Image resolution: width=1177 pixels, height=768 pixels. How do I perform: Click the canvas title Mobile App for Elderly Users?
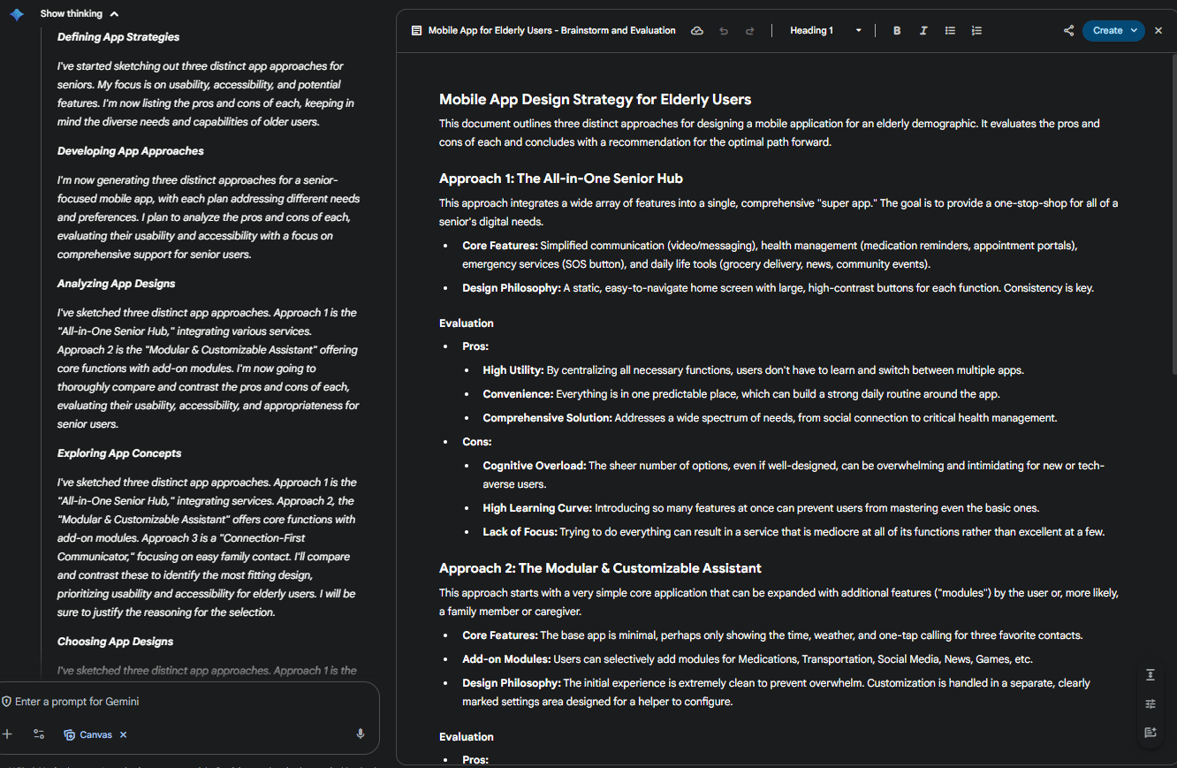pyautogui.click(x=552, y=31)
